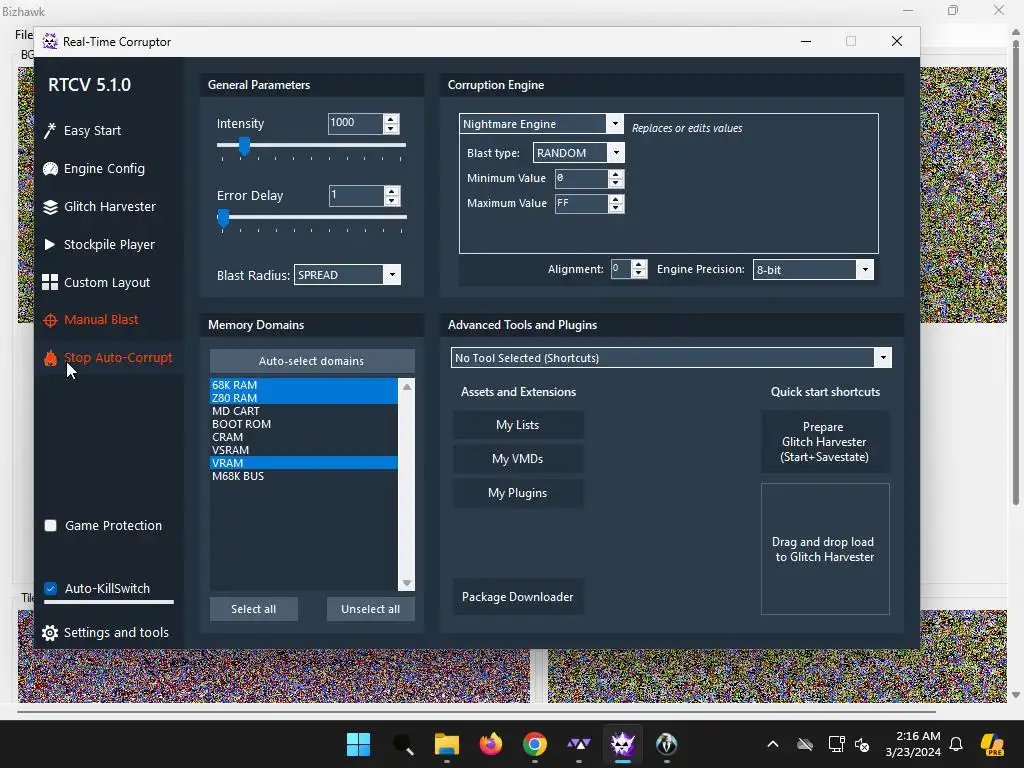The width and height of the screenshot is (1024, 768).
Task: Click the Glitch Harvester layers icon
Action: (50, 207)
